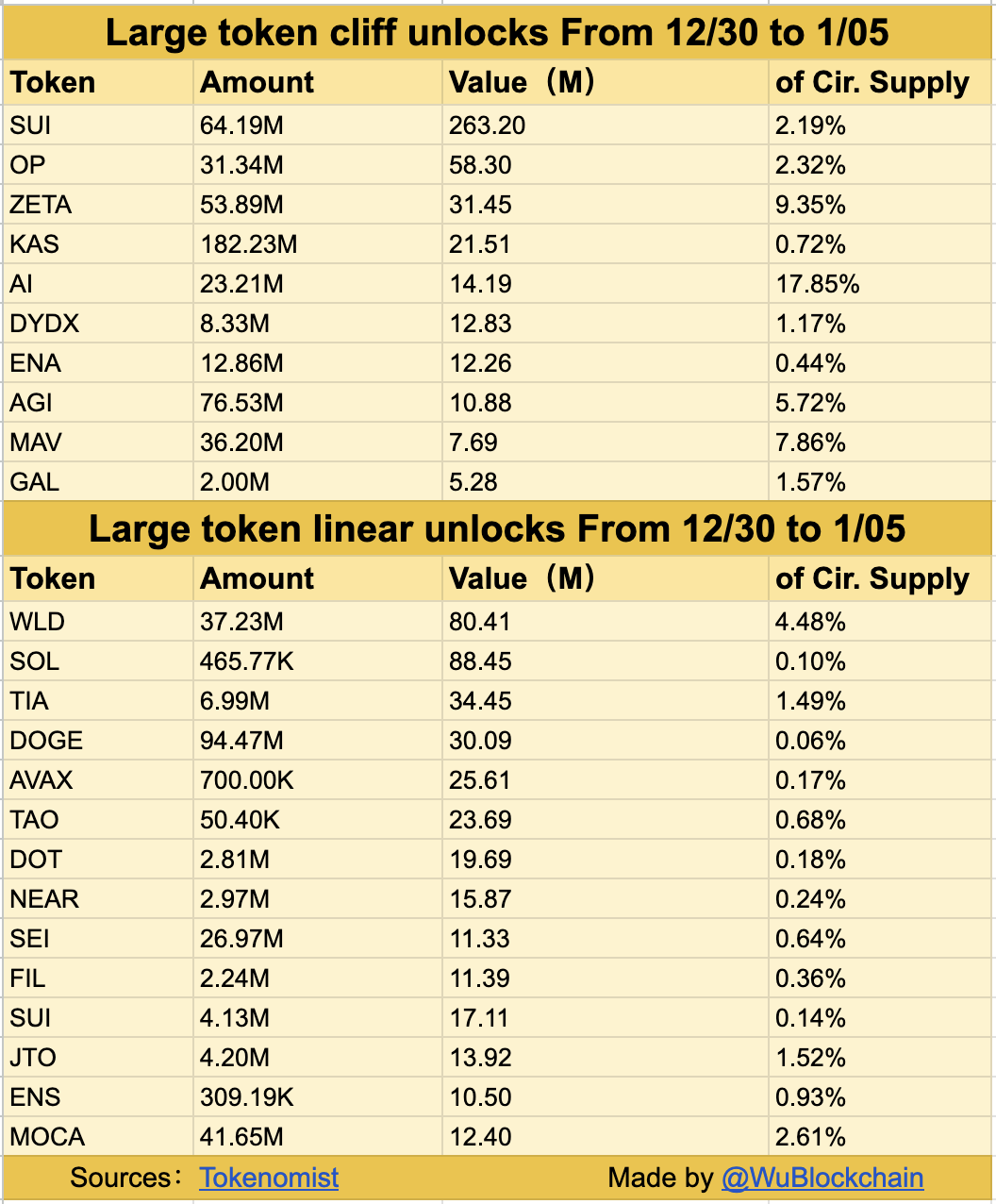
Task: Click the first Amount column header
Action: (x=257, y=83)
